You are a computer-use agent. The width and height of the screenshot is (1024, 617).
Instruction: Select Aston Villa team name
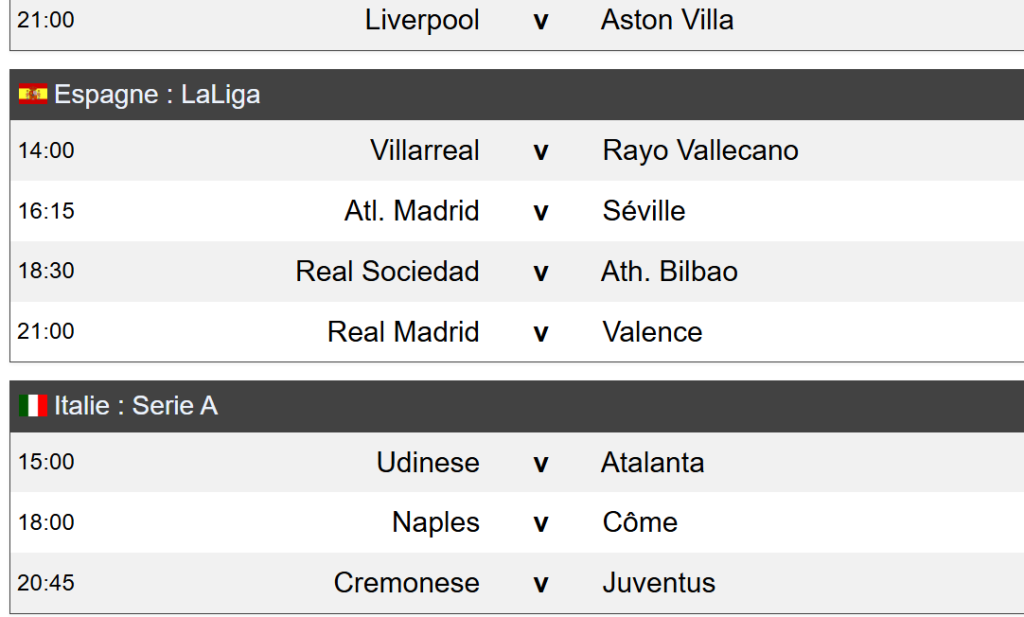(x=667, y=20)
